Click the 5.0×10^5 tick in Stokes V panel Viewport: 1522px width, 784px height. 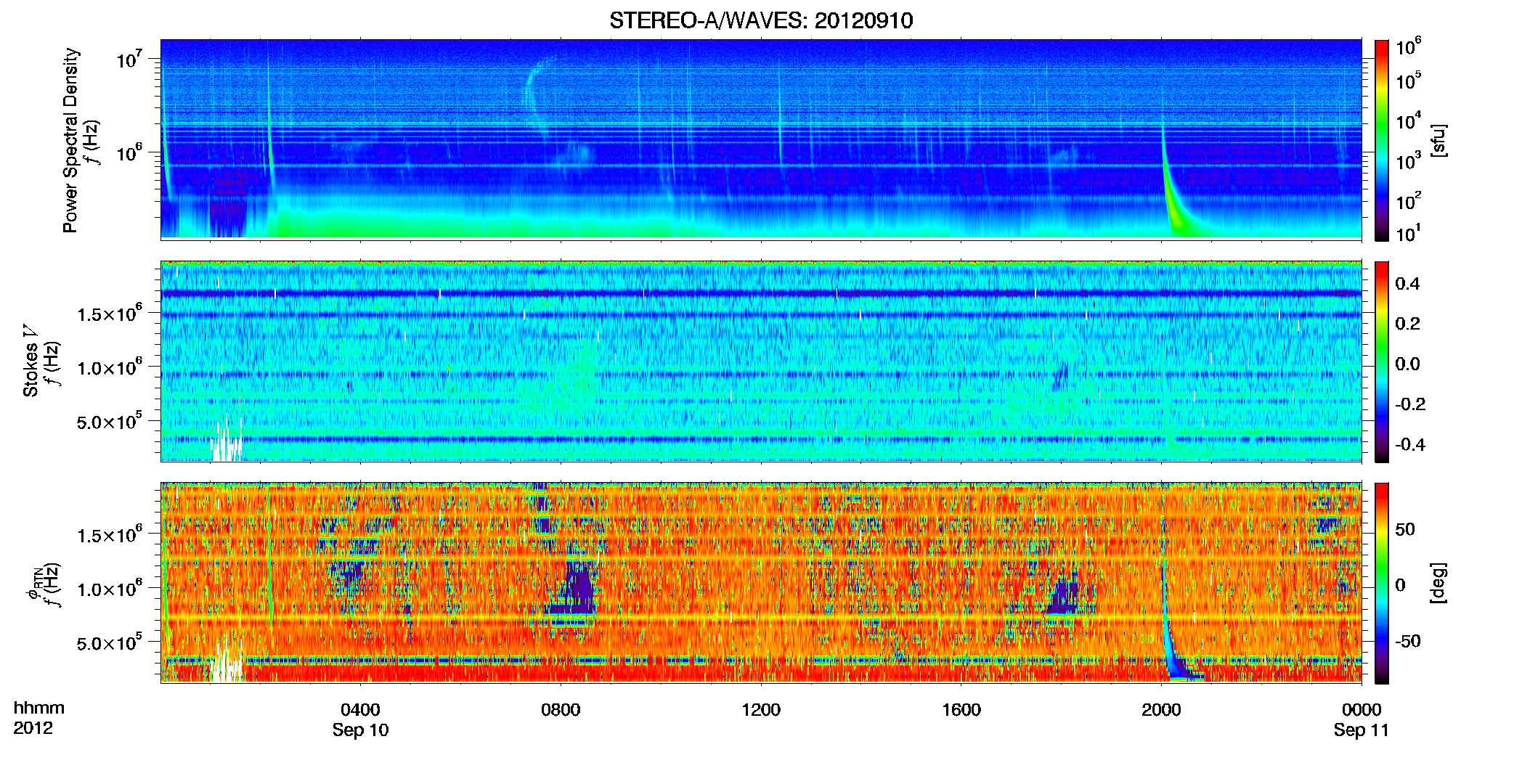tap(110, 421)
